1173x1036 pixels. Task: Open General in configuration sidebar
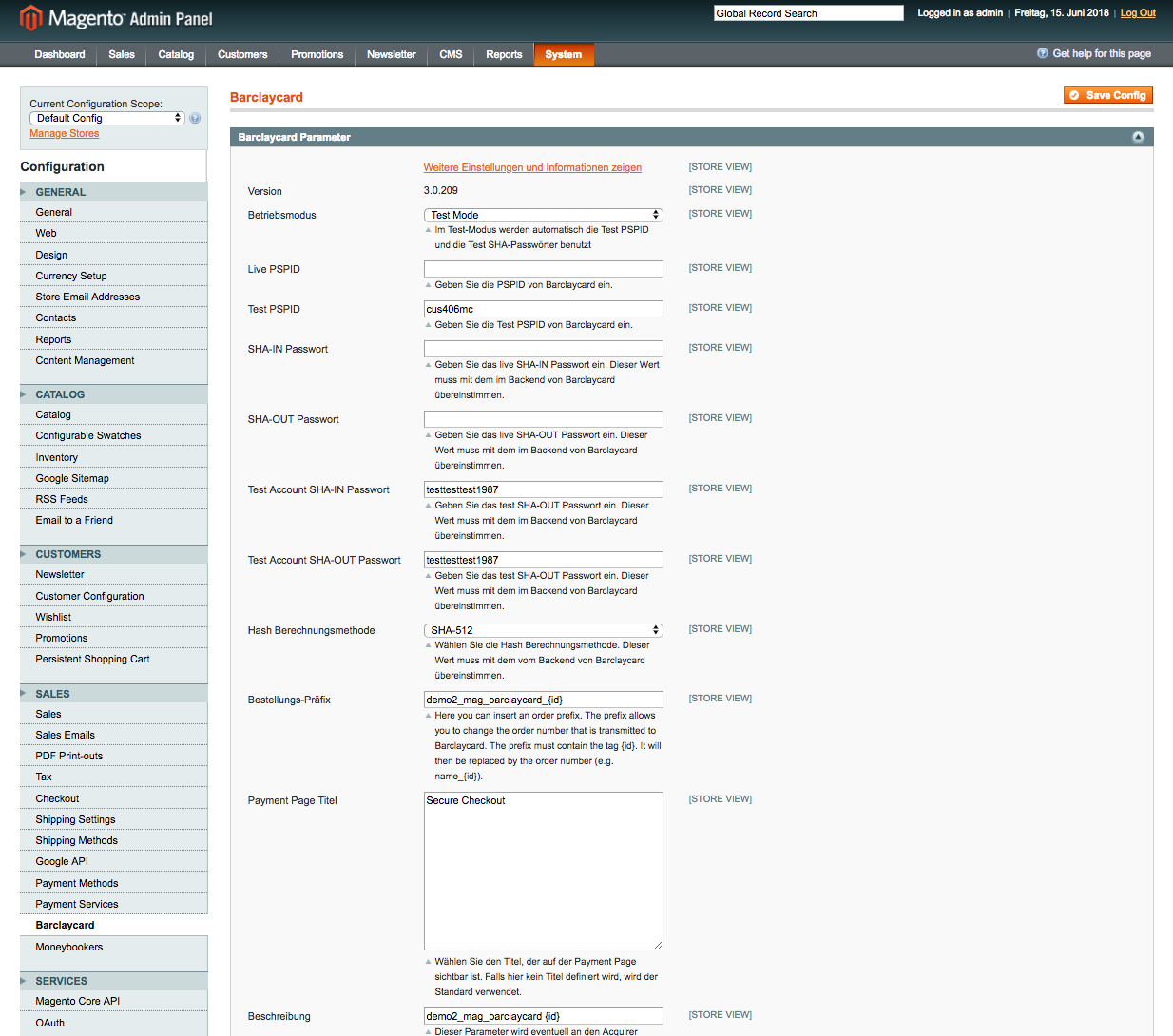point(114,213)
